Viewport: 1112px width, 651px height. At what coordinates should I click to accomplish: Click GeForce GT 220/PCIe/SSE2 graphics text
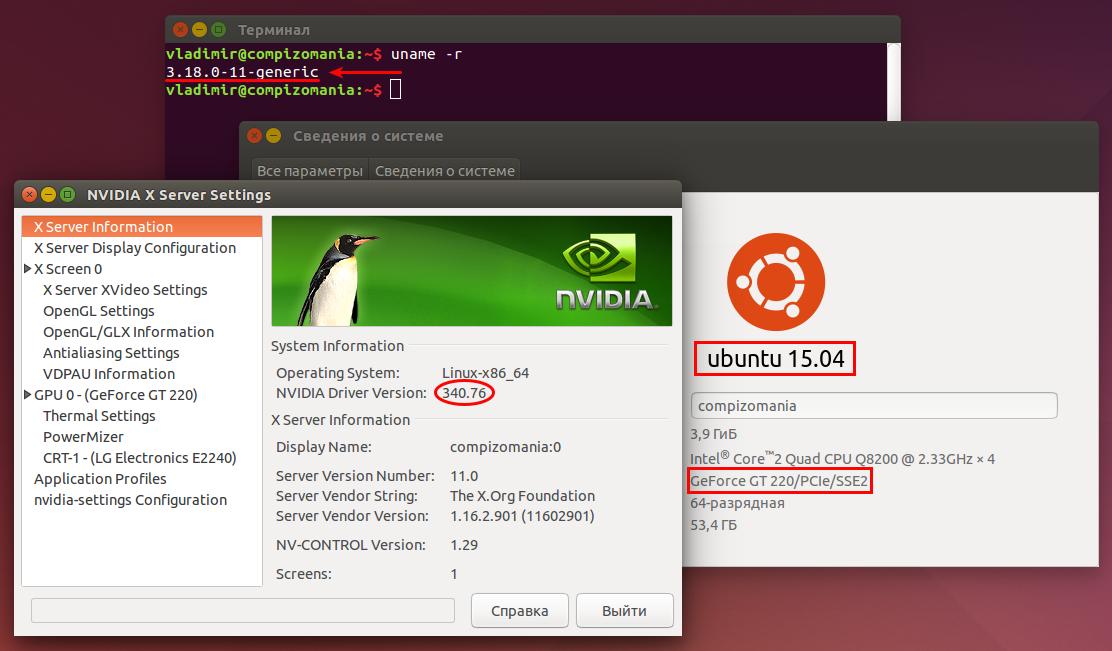pos(779,481)
